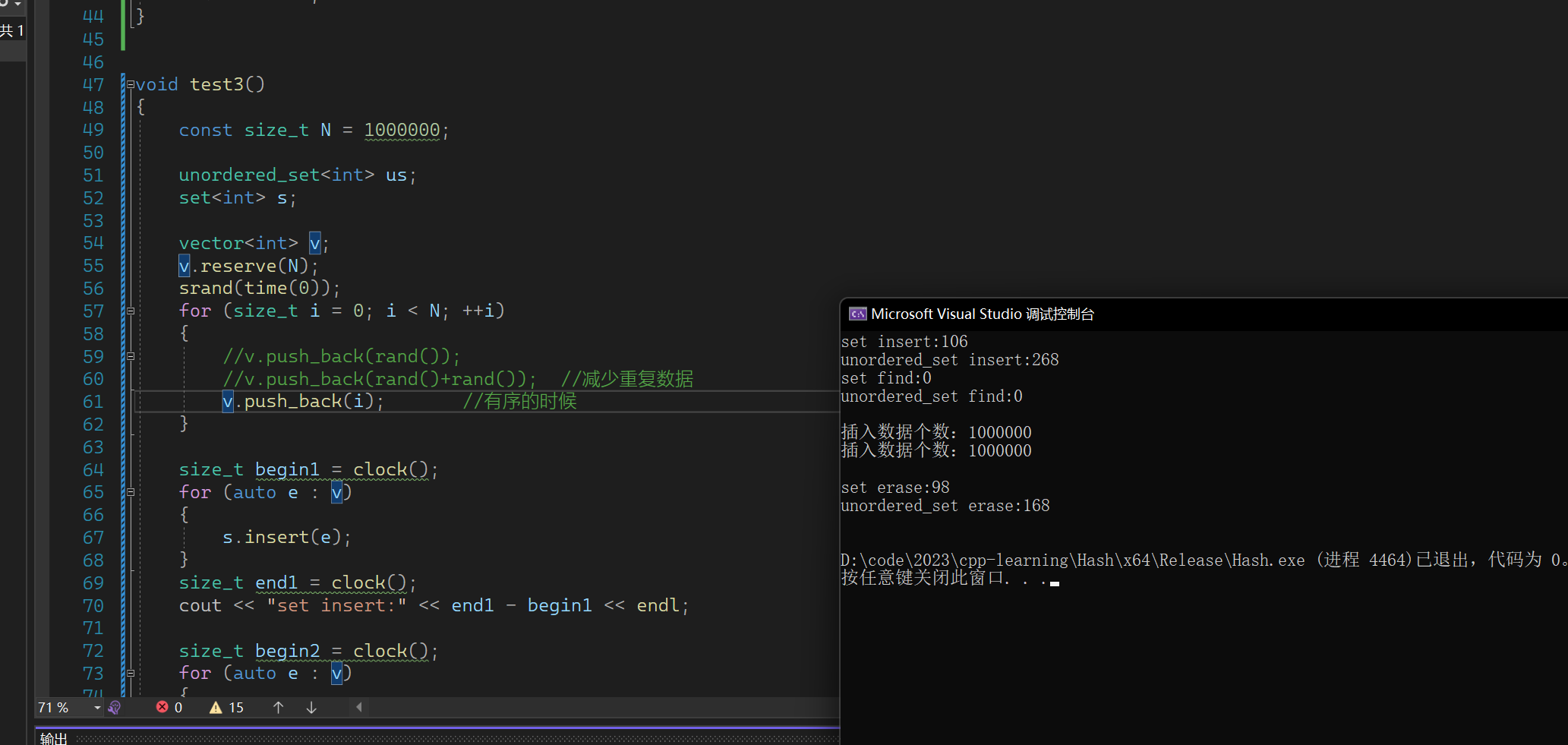The width and height of the screenshot is (1568, 745).
Task: Go to next issue with down arrow
Action: coord(311,708)
